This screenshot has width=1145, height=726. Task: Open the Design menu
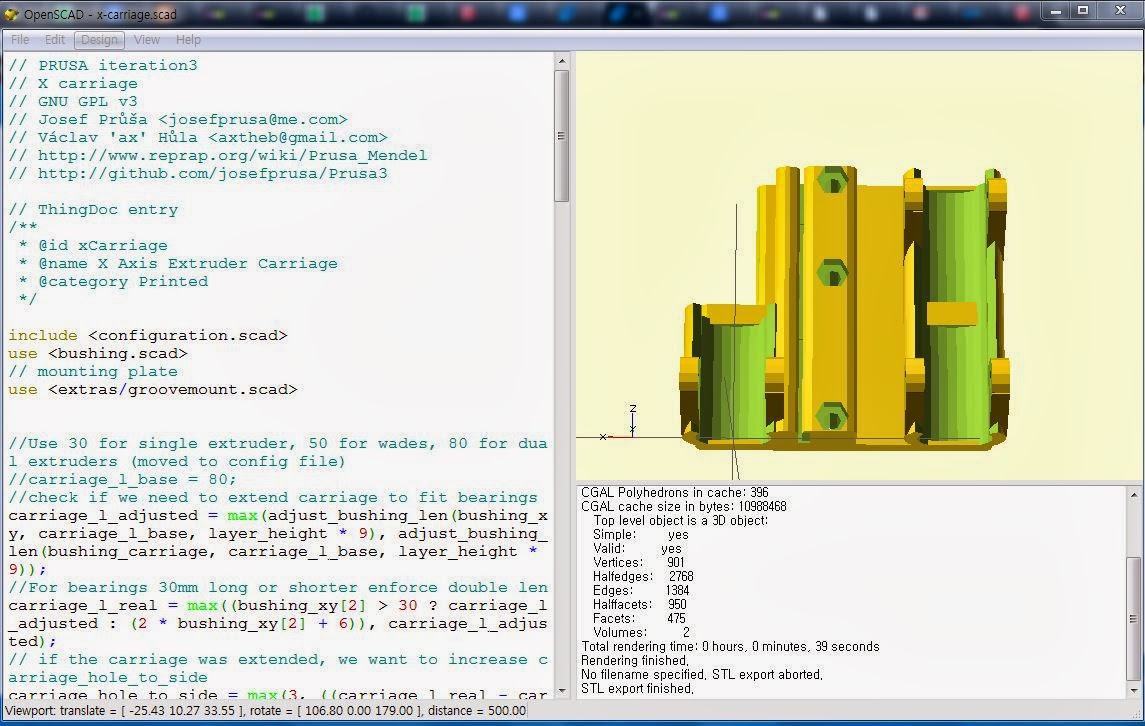(x=99, y=39)
